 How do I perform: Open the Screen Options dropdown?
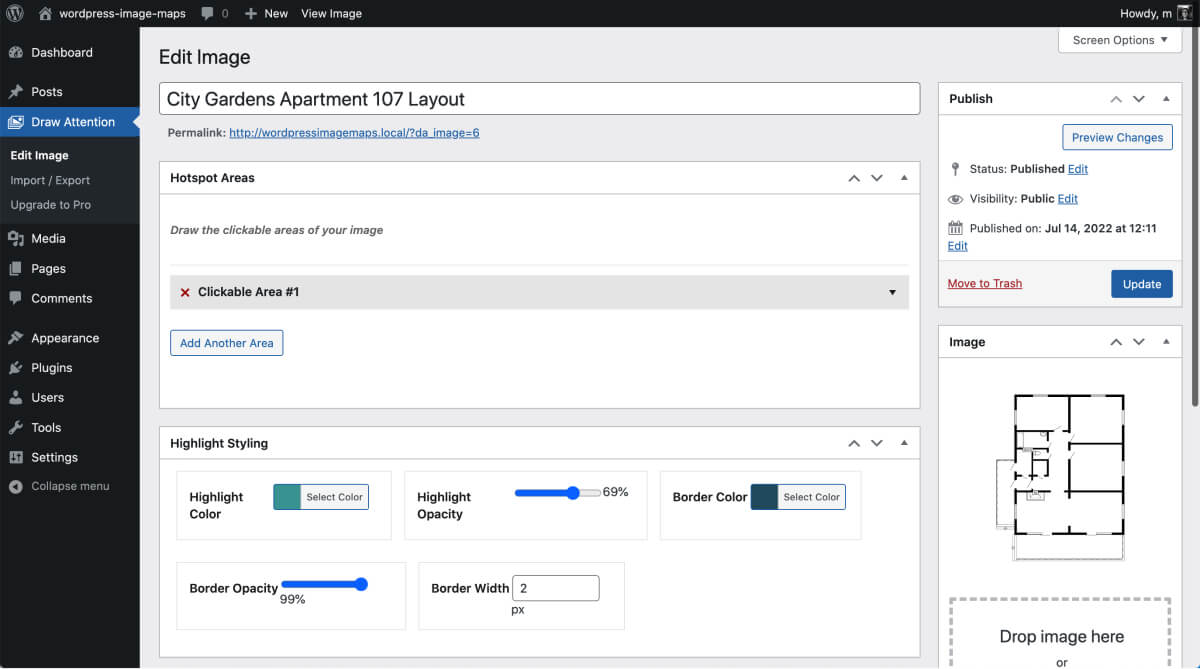[1119, 40]
